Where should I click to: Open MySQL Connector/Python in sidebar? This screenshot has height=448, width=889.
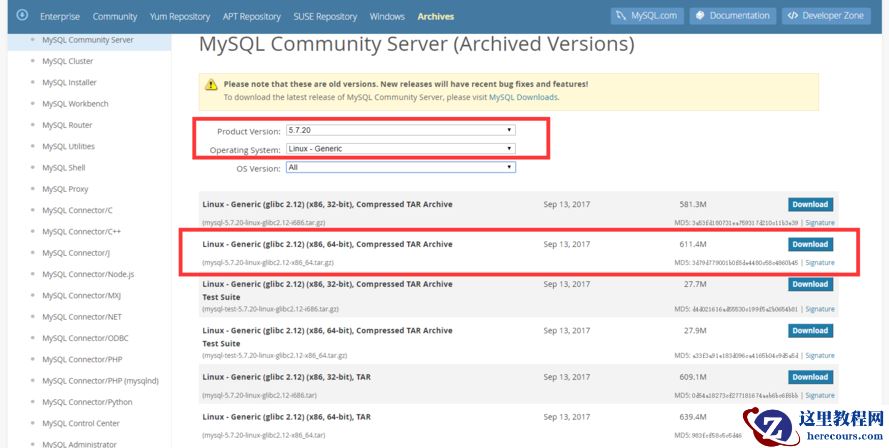[x=87, y=402]
